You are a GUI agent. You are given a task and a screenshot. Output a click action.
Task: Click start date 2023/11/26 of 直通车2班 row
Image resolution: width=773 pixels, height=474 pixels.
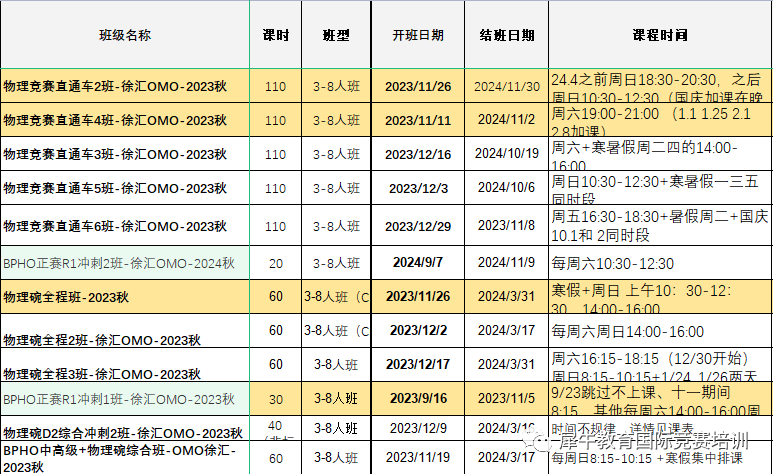point(418,86)
